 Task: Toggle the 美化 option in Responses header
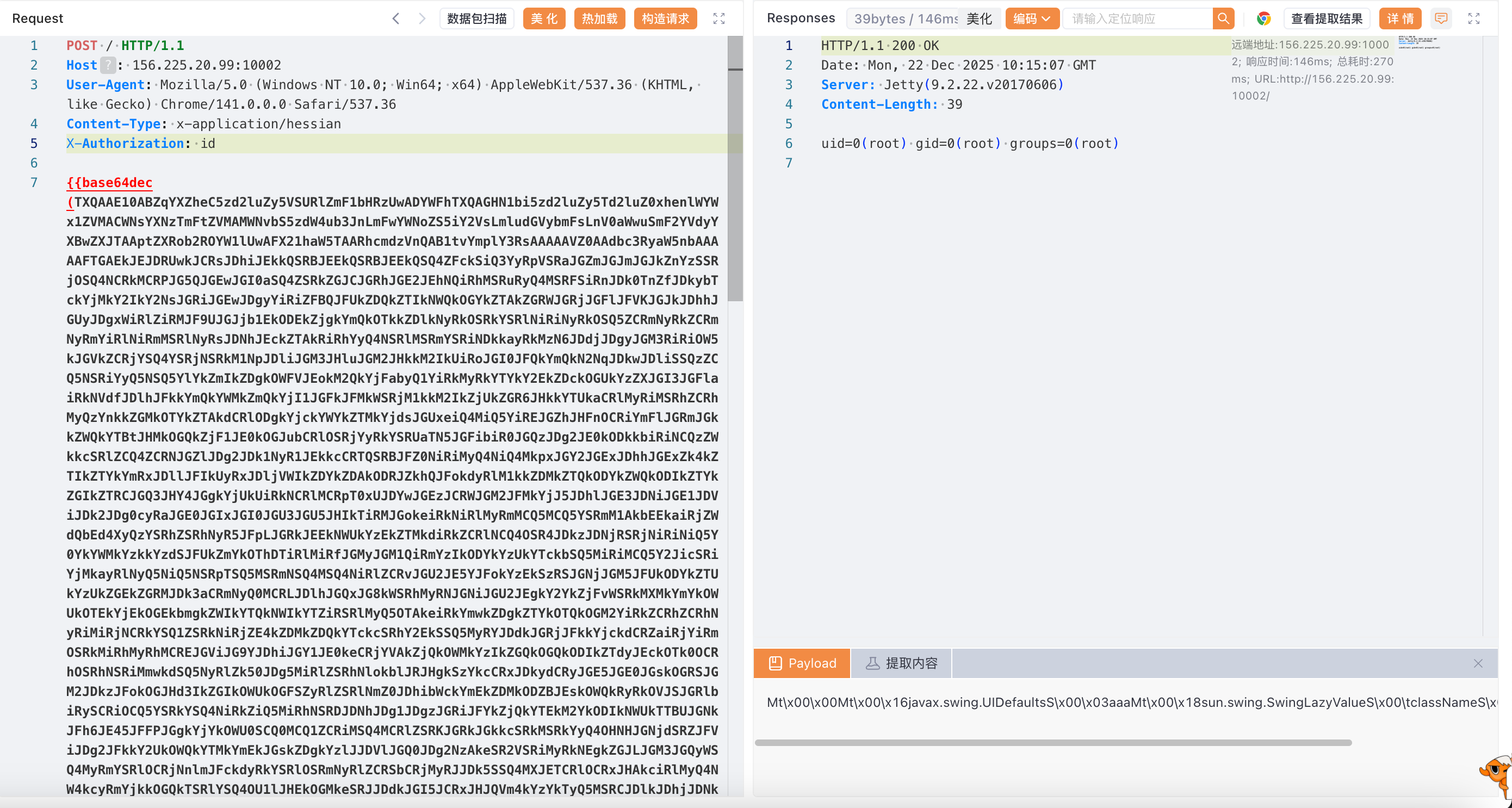pos(978,18)
